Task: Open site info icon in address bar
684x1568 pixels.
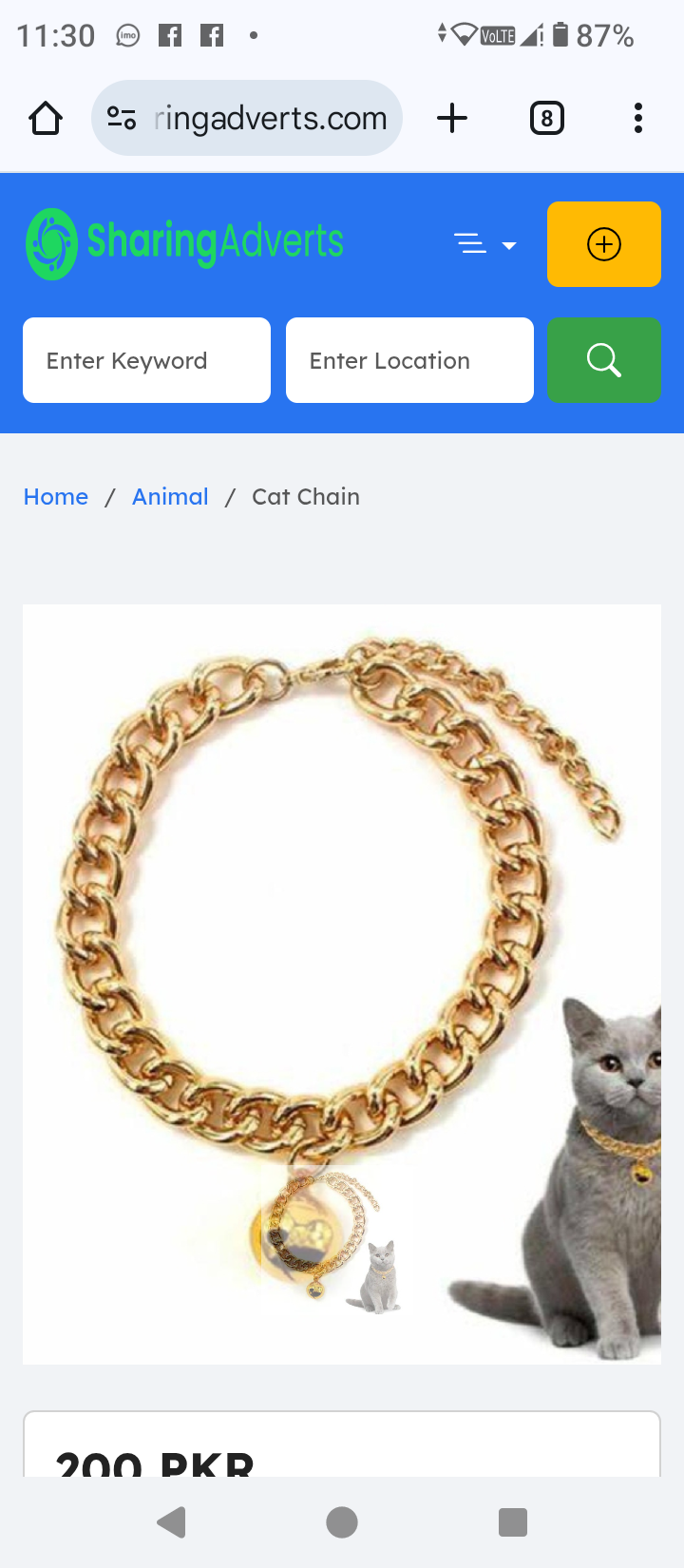Action: click(122, 118)
